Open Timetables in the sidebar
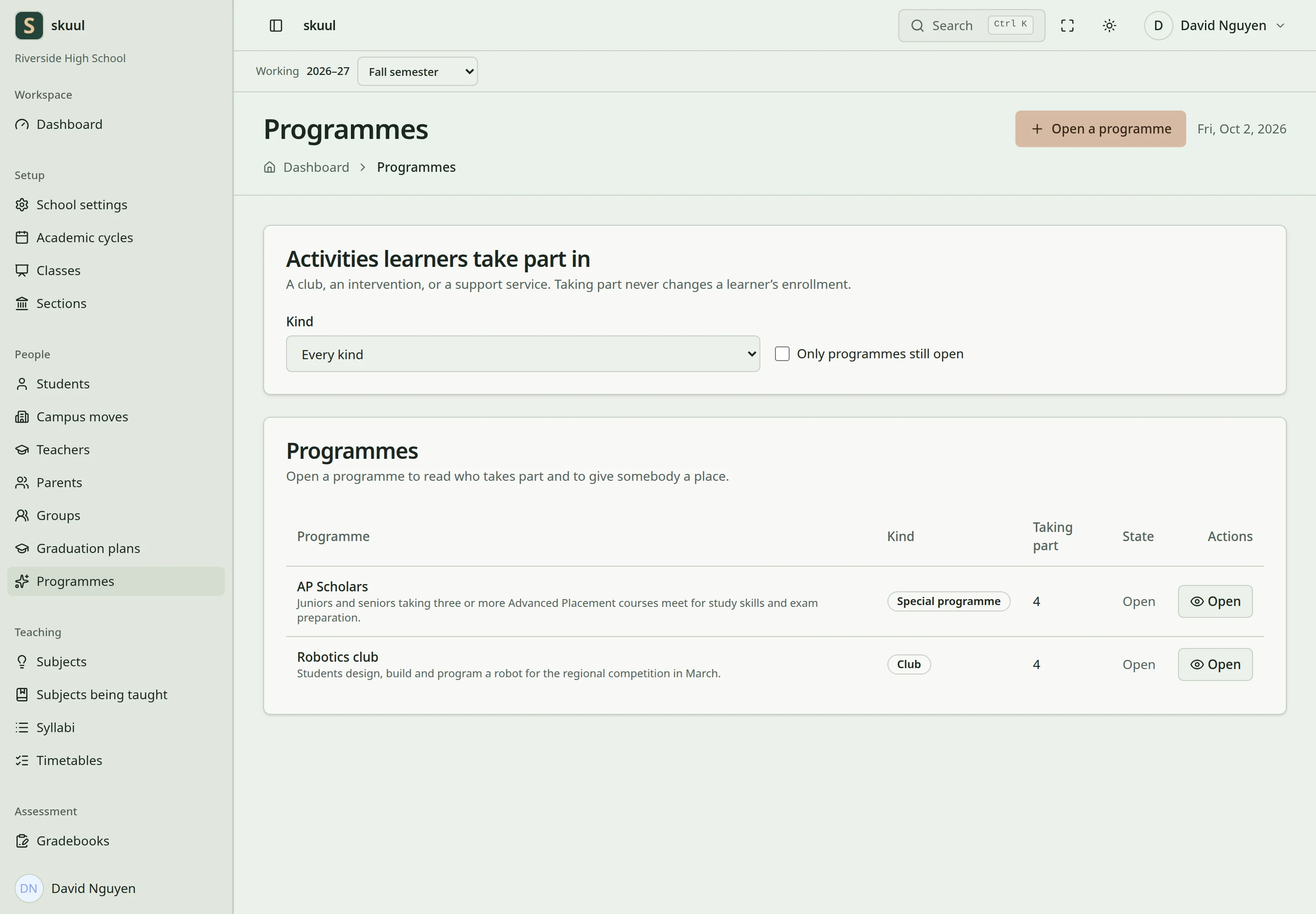This screenshot has width=1316, height=914. 116,760
